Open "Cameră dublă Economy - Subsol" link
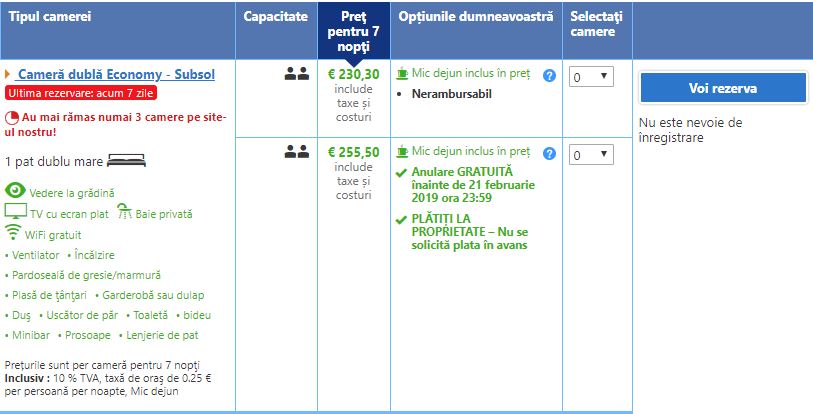The image size is (813, 414). (116, 74)
